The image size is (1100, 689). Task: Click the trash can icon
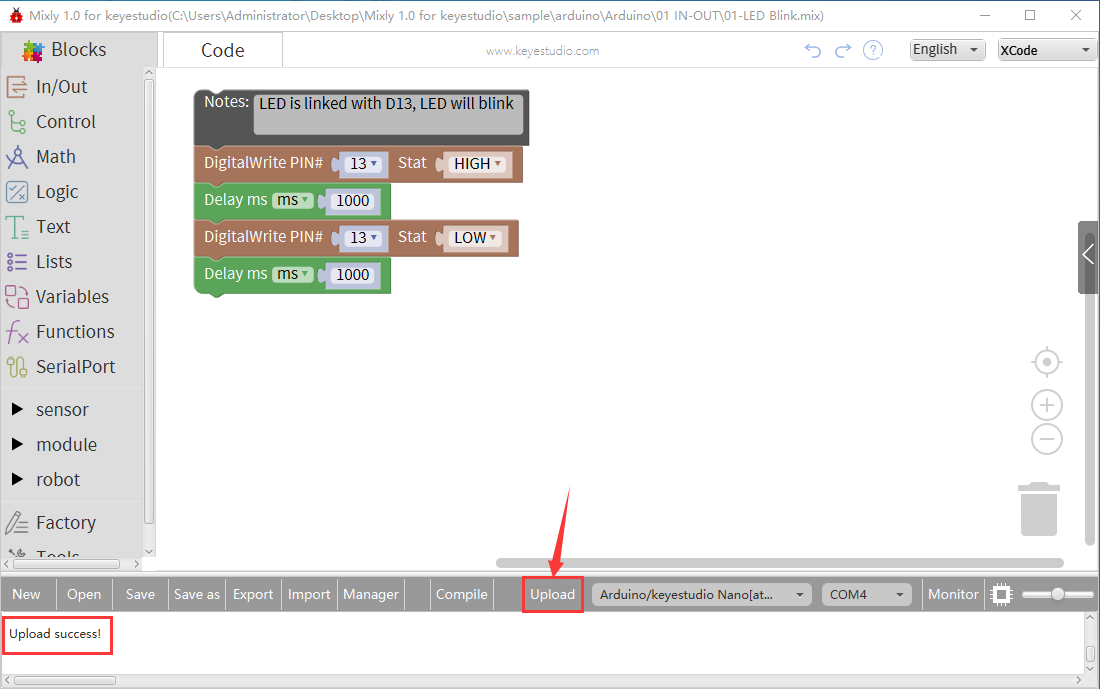click(x=1039, y=509)
